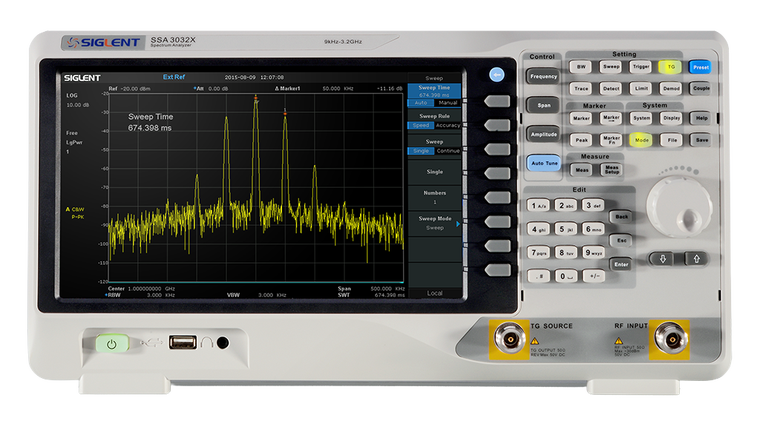
Task: Hit the Trace key
Action: [x=581, y=89]
